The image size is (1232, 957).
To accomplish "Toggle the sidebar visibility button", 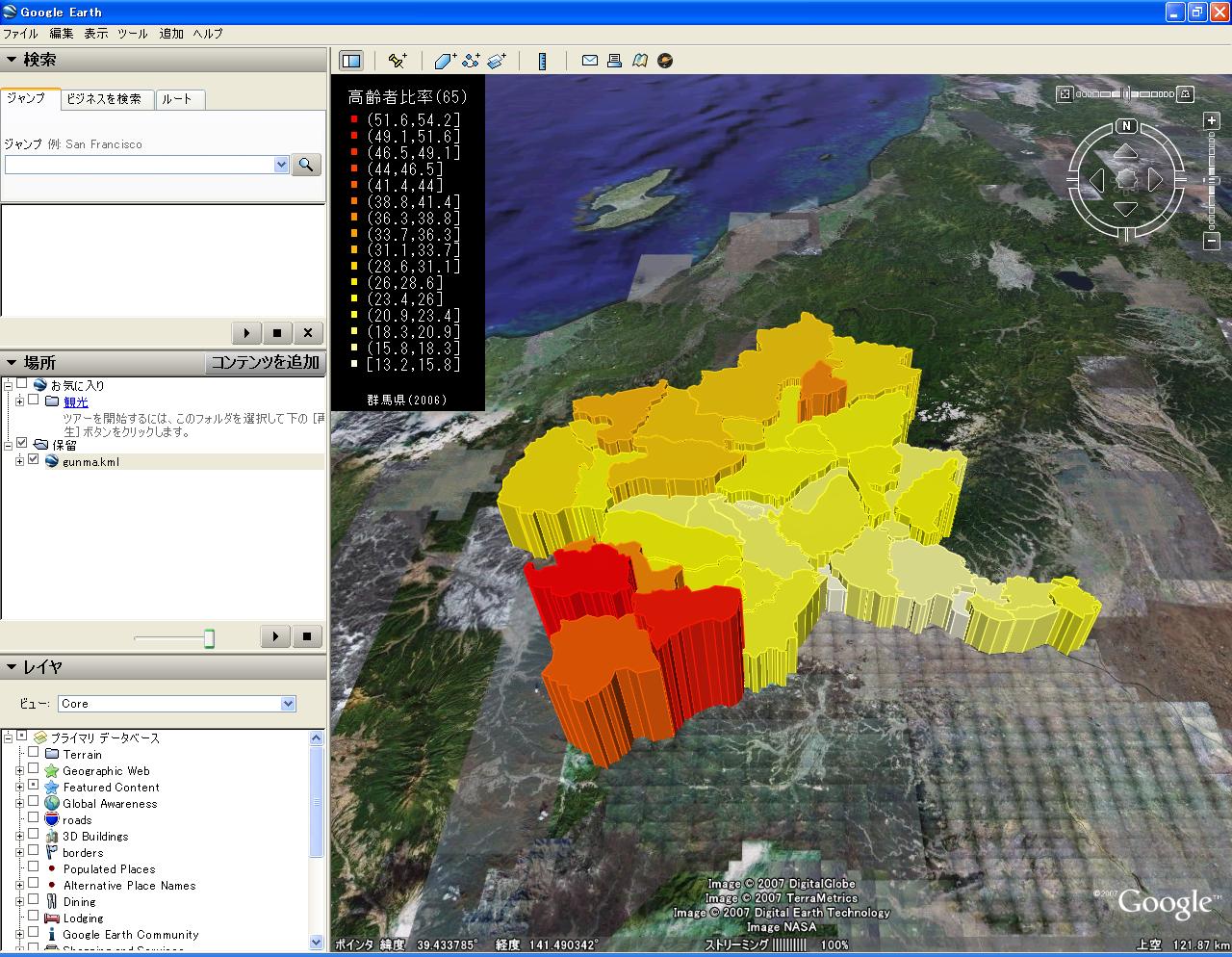I will 351,61.
